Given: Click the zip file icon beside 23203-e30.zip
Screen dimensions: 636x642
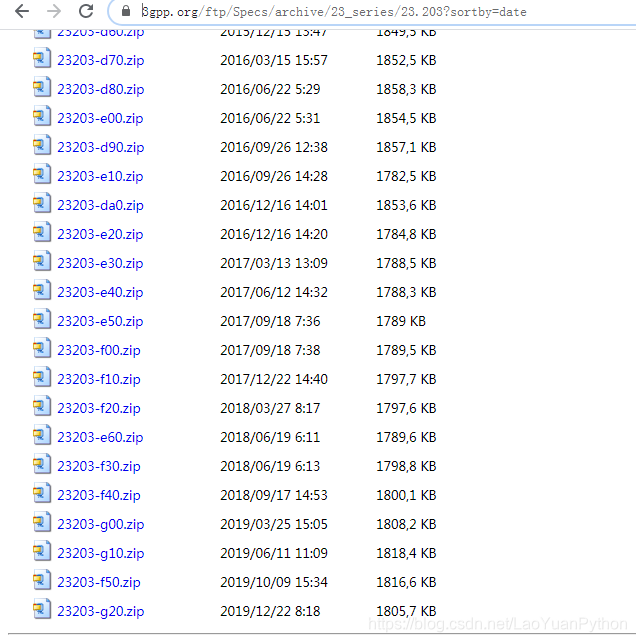Looking at the screenshot, I should pos(42,261).
